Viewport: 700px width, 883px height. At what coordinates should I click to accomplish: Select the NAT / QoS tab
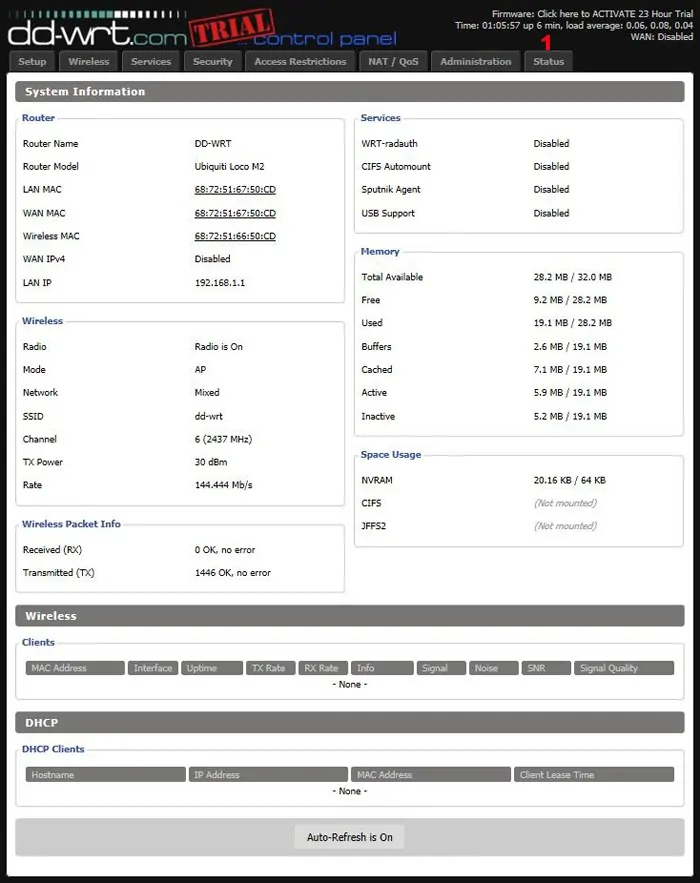[393, 61]
